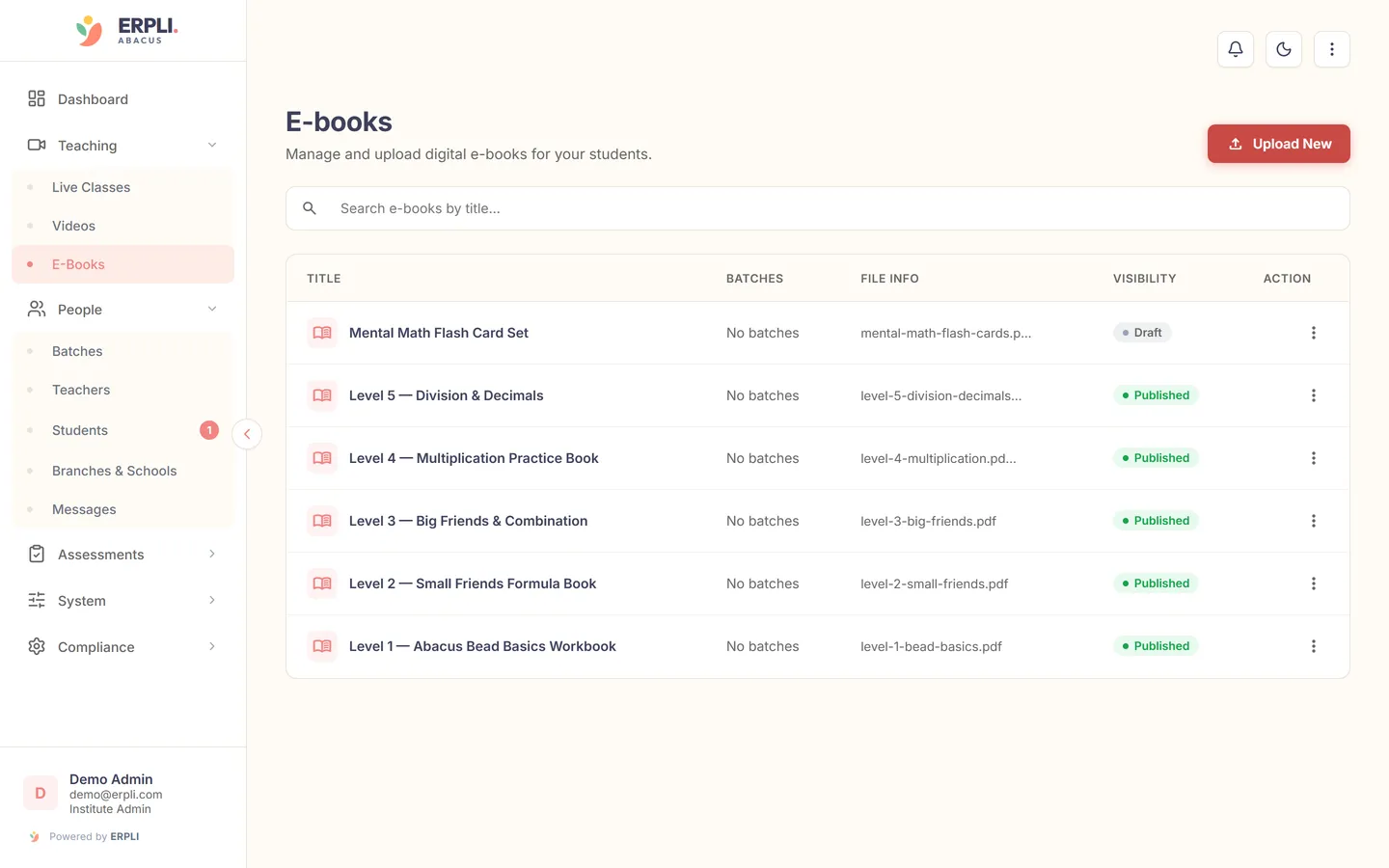Navigate to Teachers
This screenshot has width=1389, height=868.
click(123, 390)
